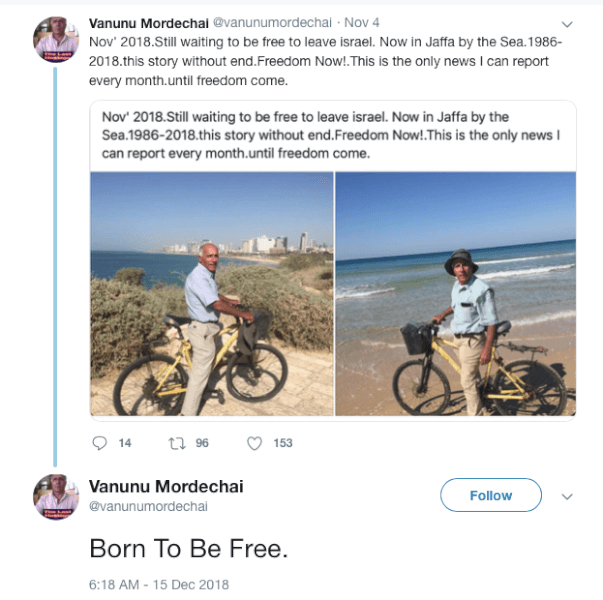Image resolution: width=603 pixels, height=600 pixels.
Task: Open Vanunu Mordechai name in top tweet
Action: pyautogui.click(x=147, y=23)
